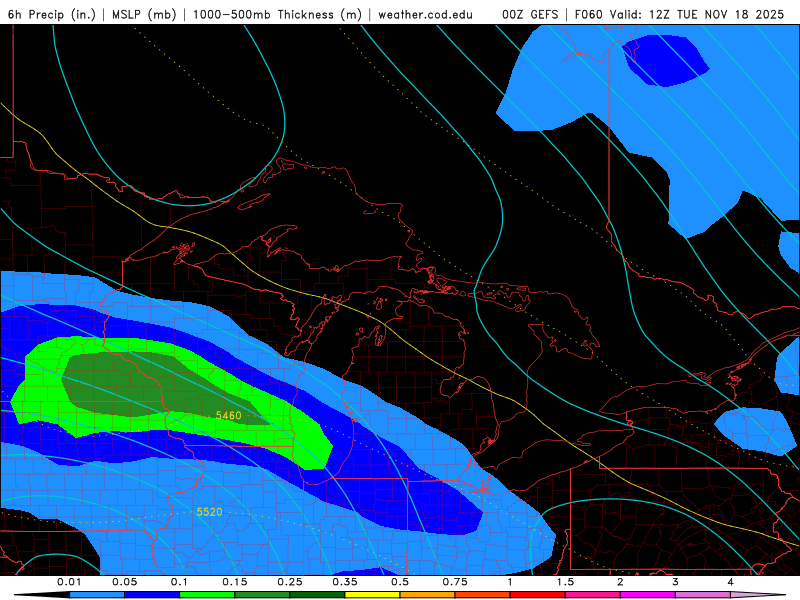The image size is (800, 600).
Task: Pick the medium green 0.15–0.25 legend swatch
Action: pyautogui.click(x=262, y=595)
